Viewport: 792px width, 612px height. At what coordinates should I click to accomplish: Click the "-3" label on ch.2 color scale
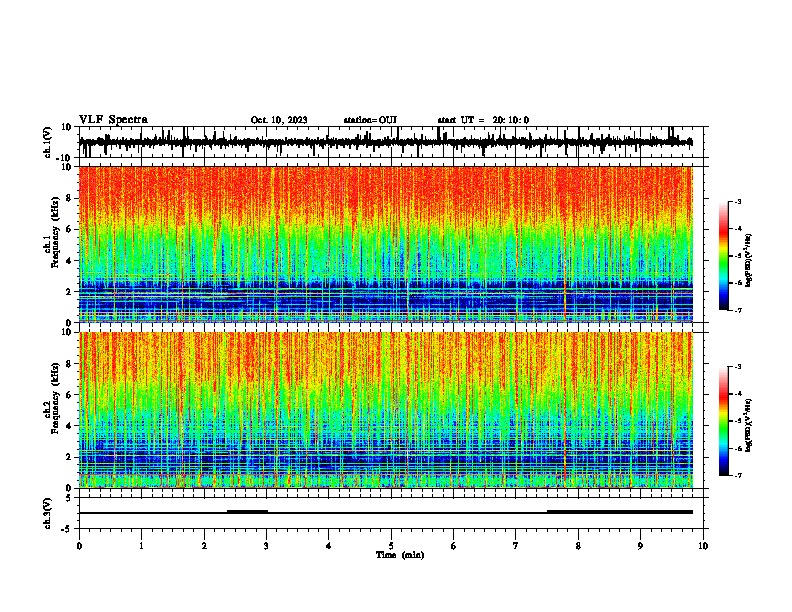point(738,367)
